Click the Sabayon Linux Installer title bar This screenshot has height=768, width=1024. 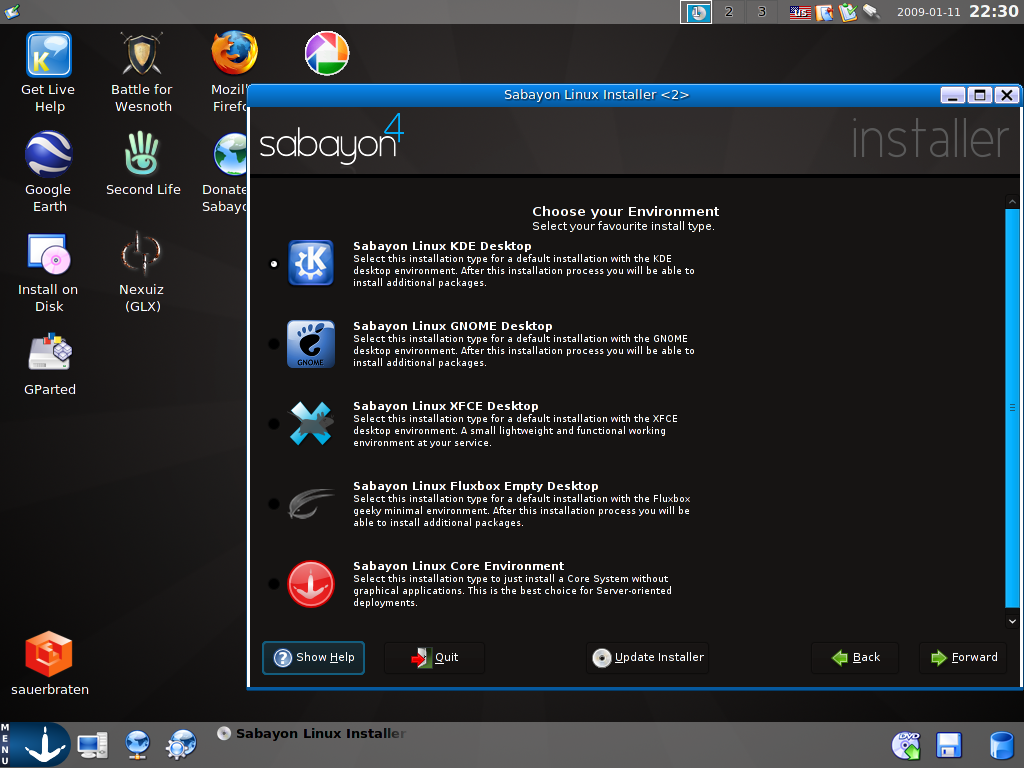pyautogui.click(x=596, y=95)
